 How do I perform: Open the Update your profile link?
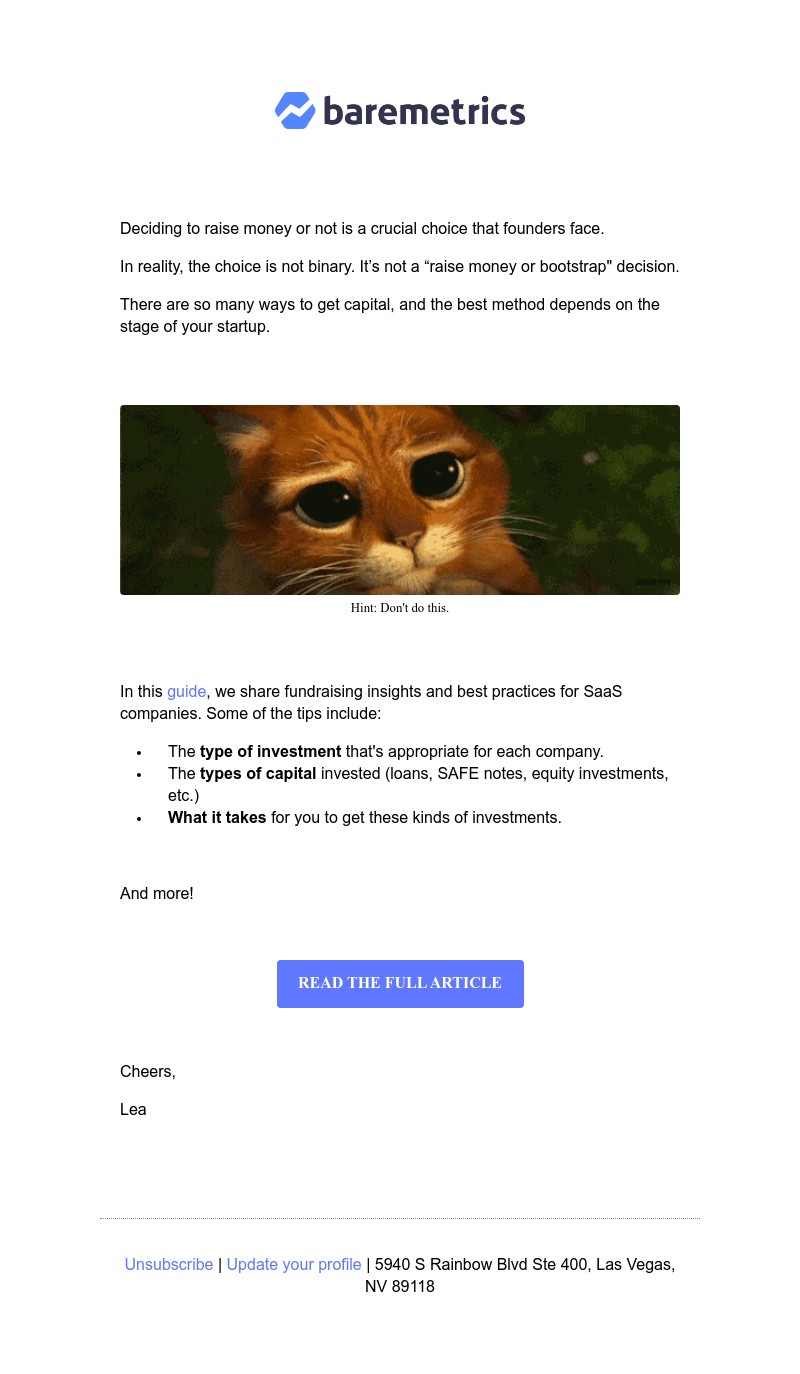pyautogui.click(x=294, y=1265)
